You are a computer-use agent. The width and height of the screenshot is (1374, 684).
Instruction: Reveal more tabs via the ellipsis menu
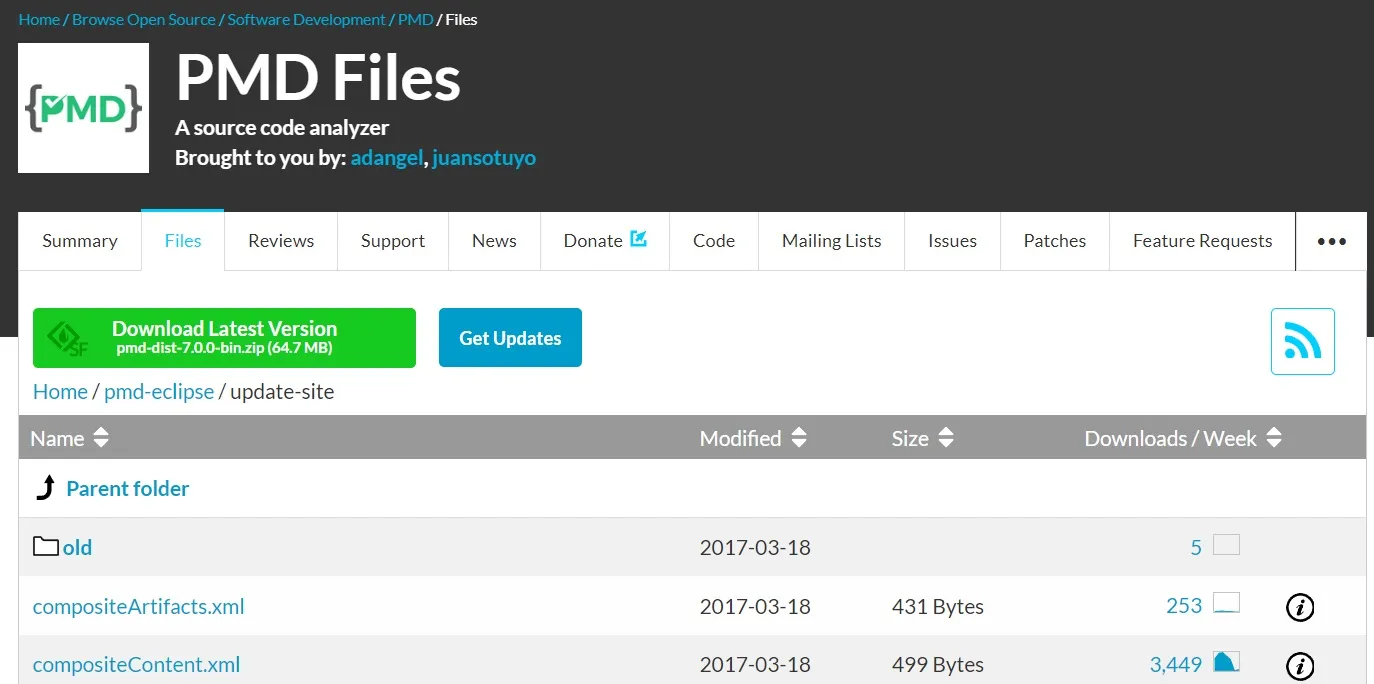pos(1331,240)
